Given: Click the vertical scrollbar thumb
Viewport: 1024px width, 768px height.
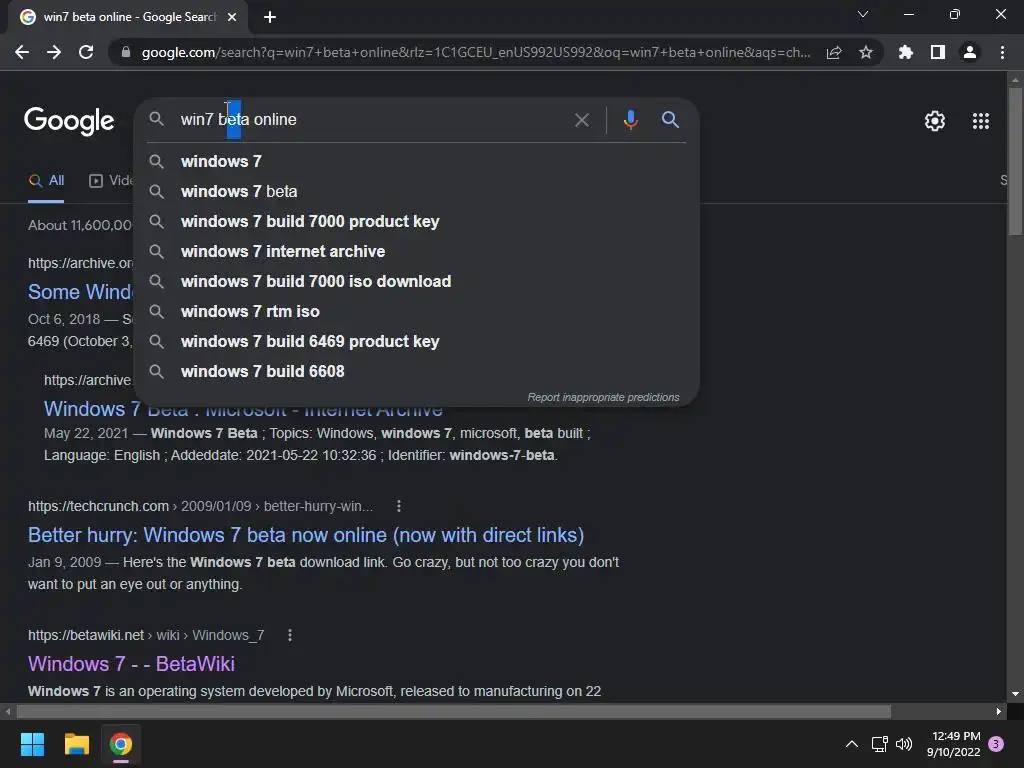Looking at the screenshot, I should (x=1015, y=161).
